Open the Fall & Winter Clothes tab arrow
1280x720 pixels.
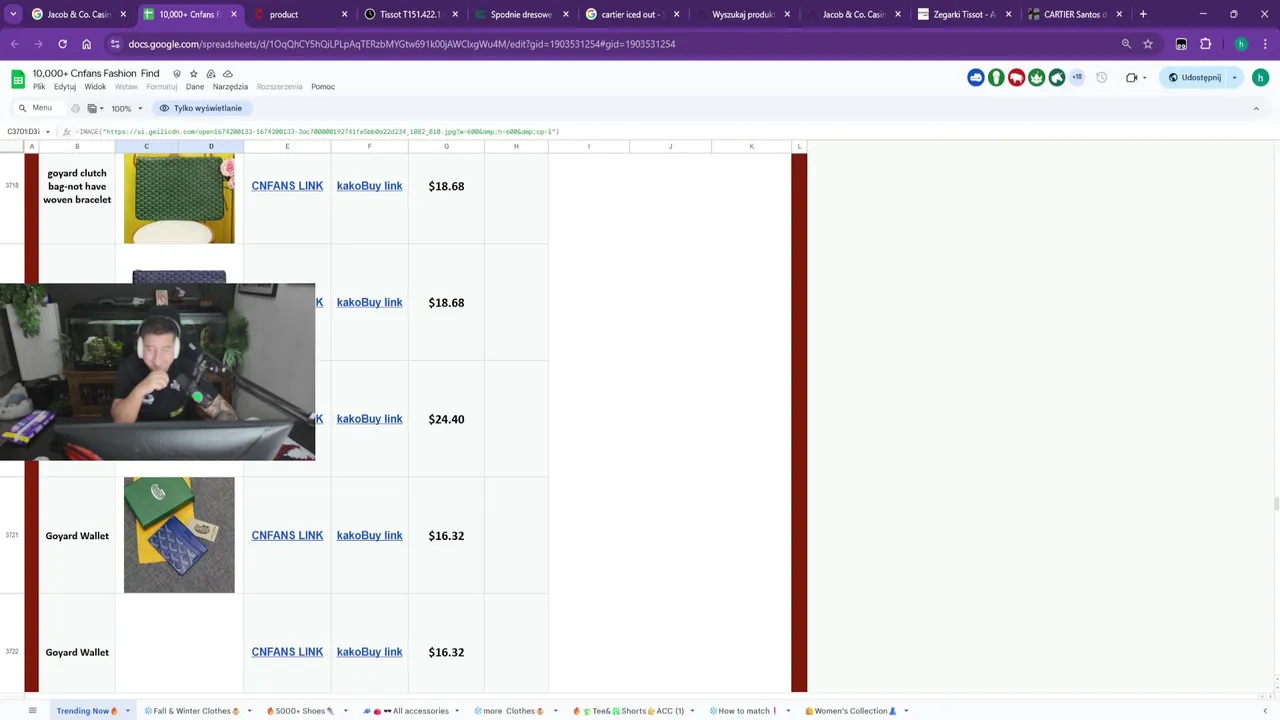click(x=249, y=711)
